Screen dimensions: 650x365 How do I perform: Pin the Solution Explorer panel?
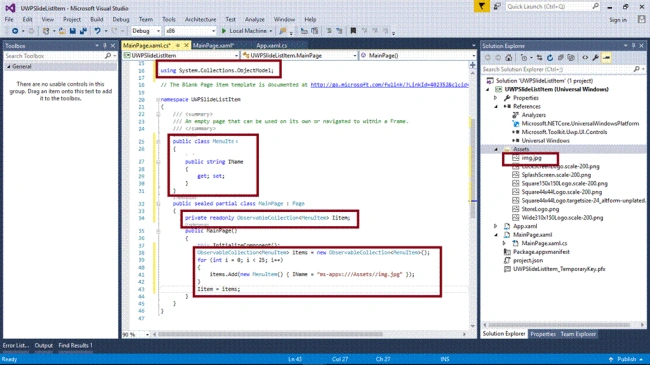[x=633, y=46]
